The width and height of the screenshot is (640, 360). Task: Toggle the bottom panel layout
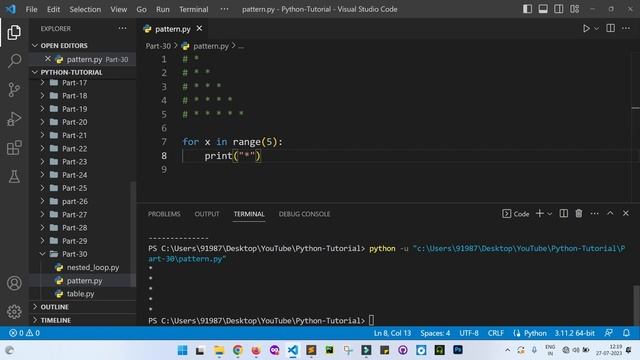click(x=543, y=9)
